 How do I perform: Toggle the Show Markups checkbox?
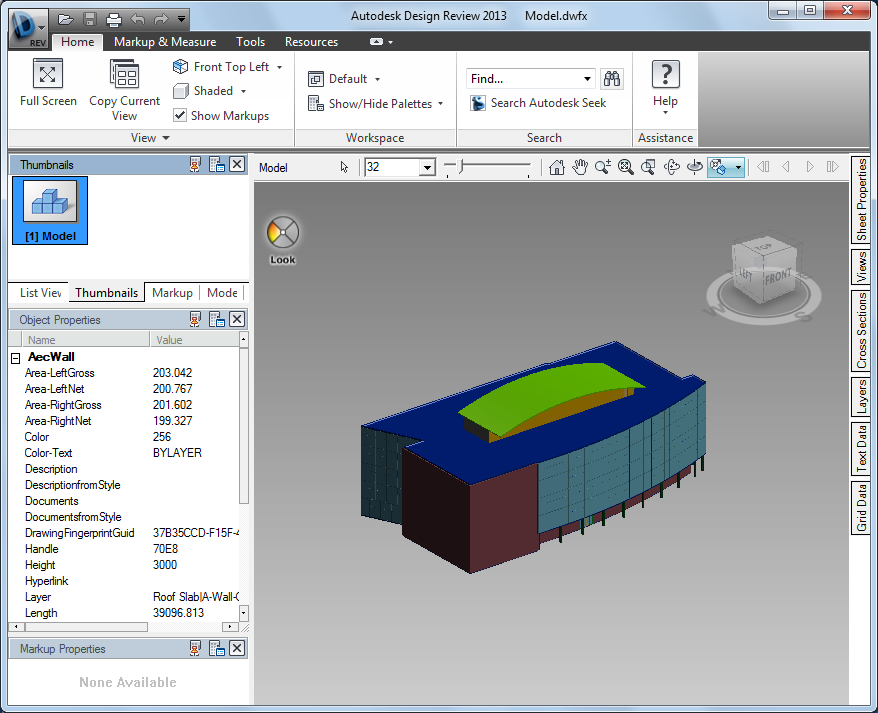click(x=180, y=115)
